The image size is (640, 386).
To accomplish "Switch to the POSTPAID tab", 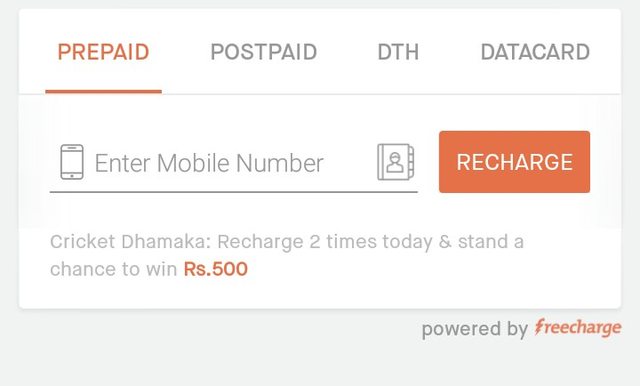I will (264, 52).
